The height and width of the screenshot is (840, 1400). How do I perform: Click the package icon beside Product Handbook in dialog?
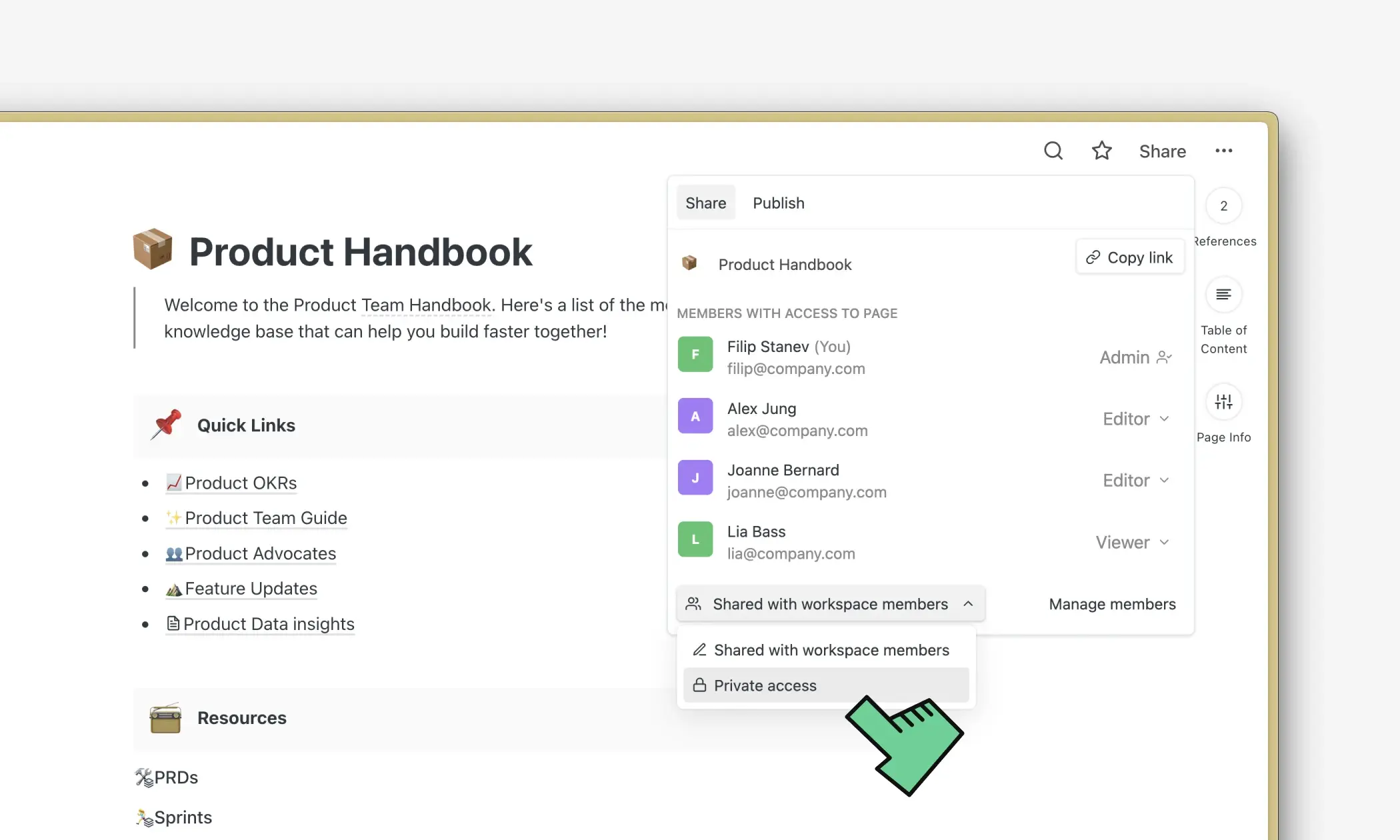click(x=689, y=263)
